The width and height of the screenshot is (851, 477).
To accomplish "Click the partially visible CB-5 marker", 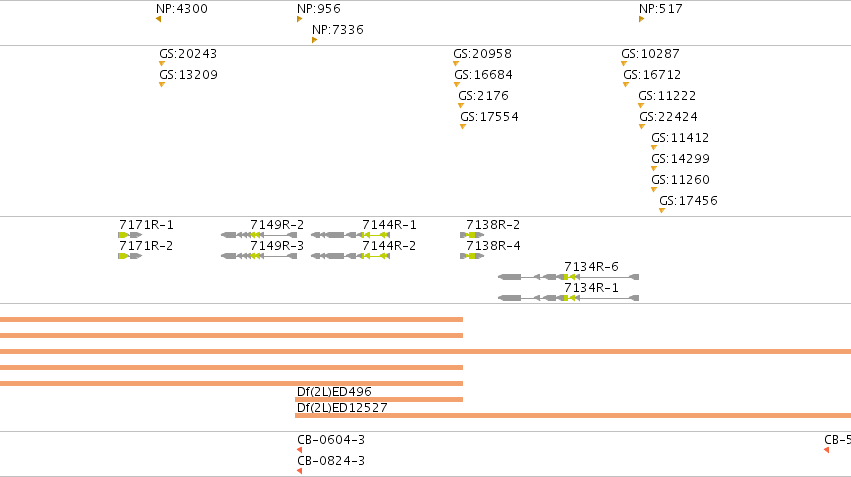I will pyautogui.click(x=827, y=450).
